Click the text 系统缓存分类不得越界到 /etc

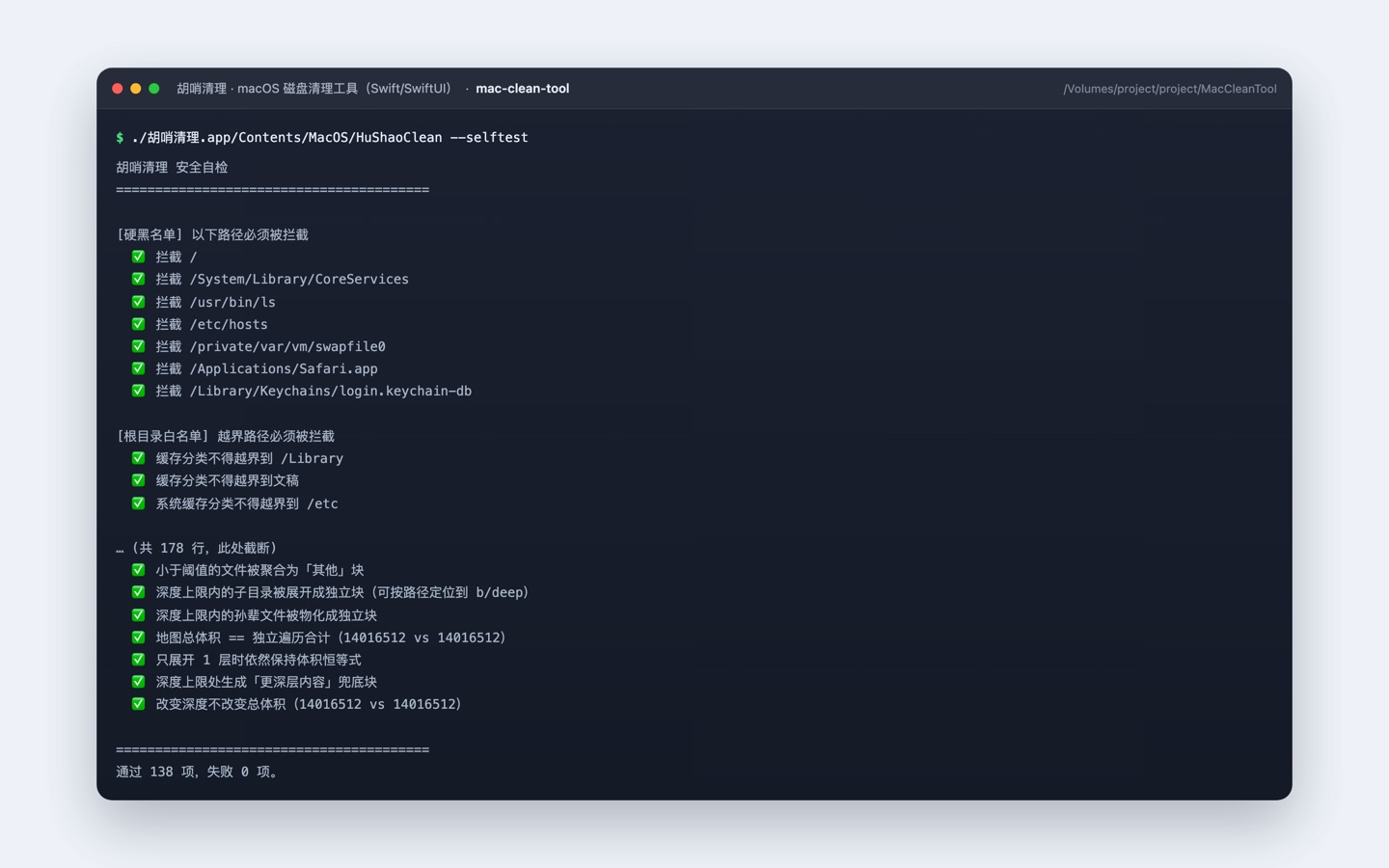(x=247, y=503)
